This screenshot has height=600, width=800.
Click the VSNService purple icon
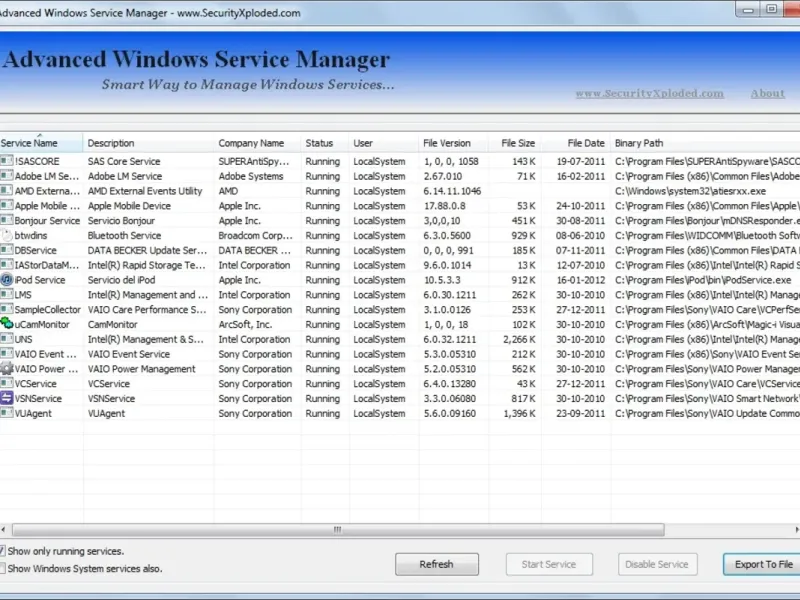(x=7, y=398)
